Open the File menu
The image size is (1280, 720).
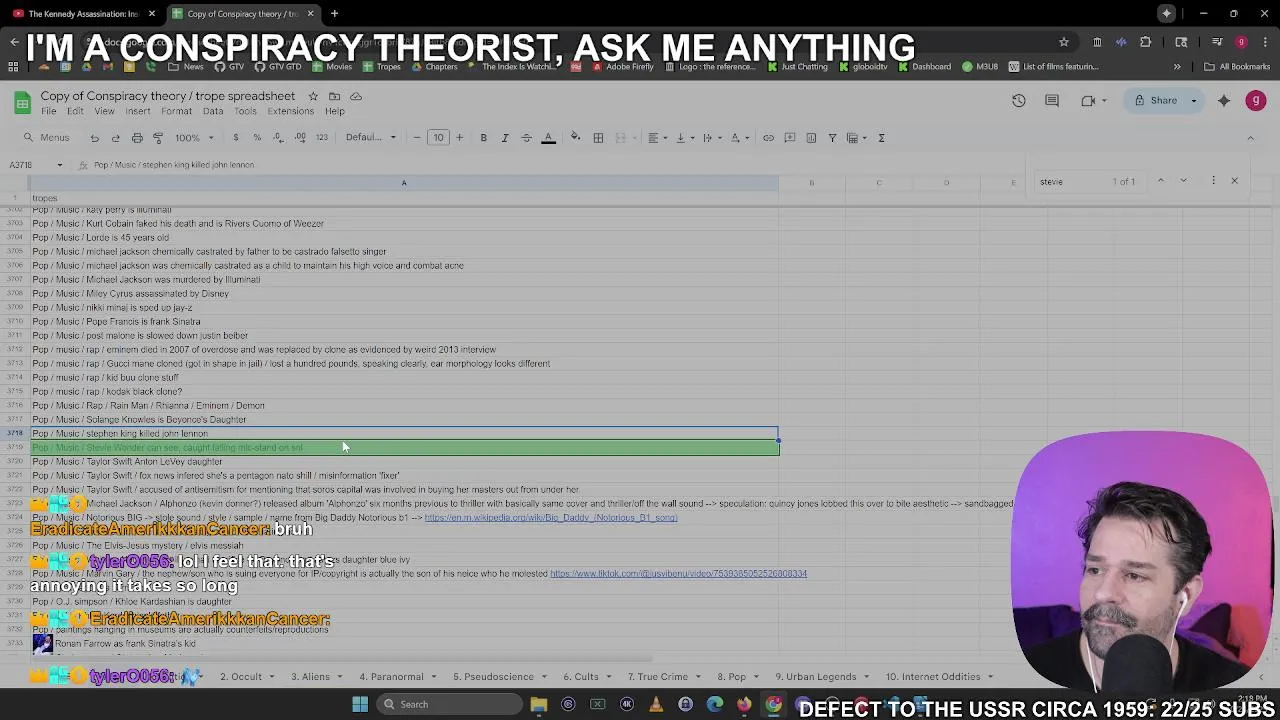click(48, 111)
